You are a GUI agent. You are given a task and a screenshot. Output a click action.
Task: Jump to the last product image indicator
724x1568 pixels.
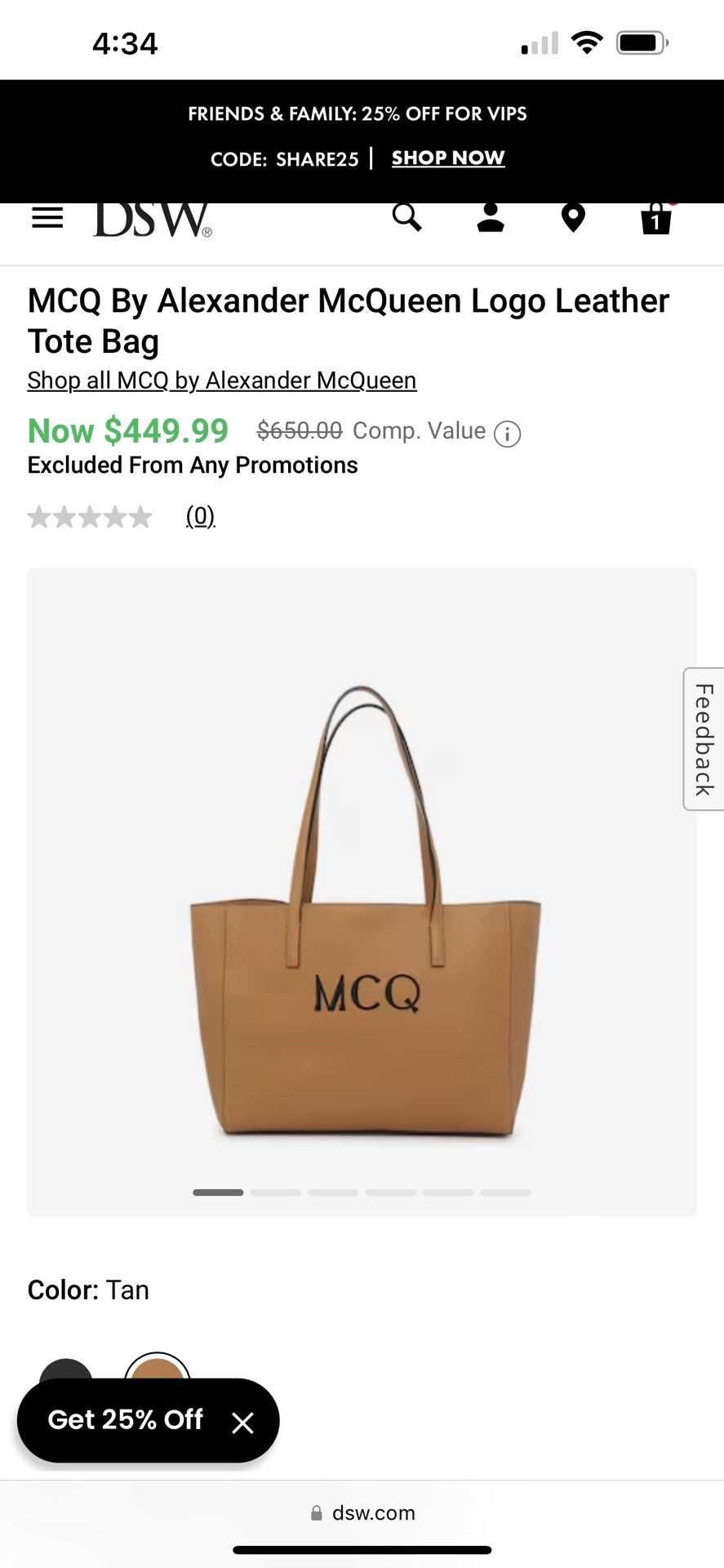click(506, 1192)
